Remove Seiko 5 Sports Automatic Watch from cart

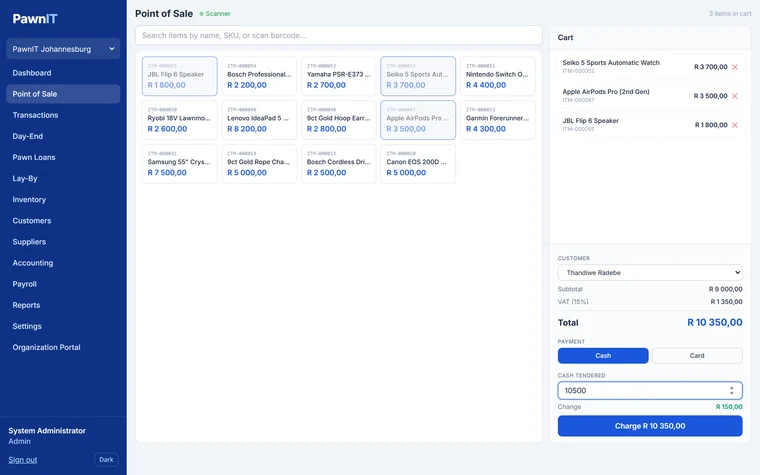735,67
